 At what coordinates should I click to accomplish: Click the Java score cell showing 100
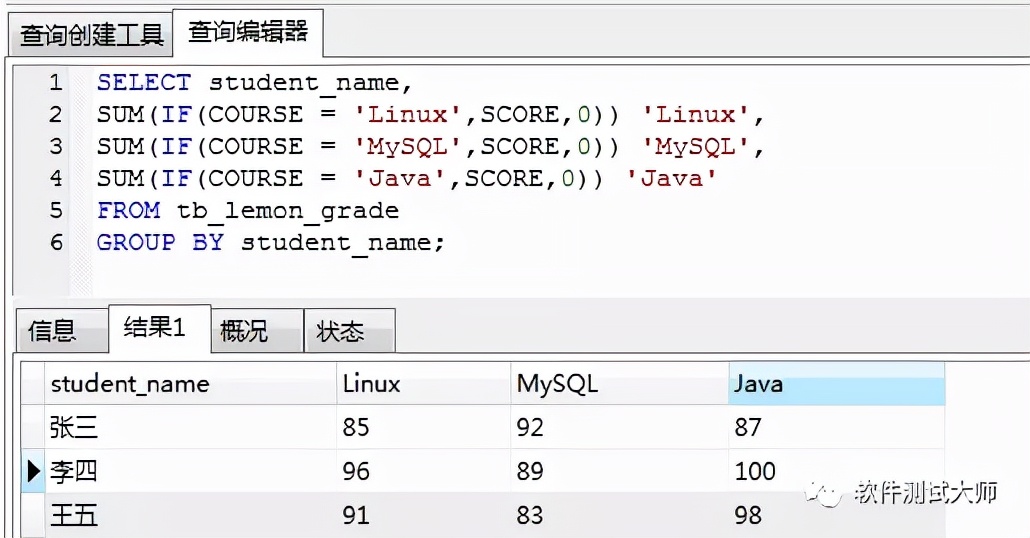click(x=755, y=471)
